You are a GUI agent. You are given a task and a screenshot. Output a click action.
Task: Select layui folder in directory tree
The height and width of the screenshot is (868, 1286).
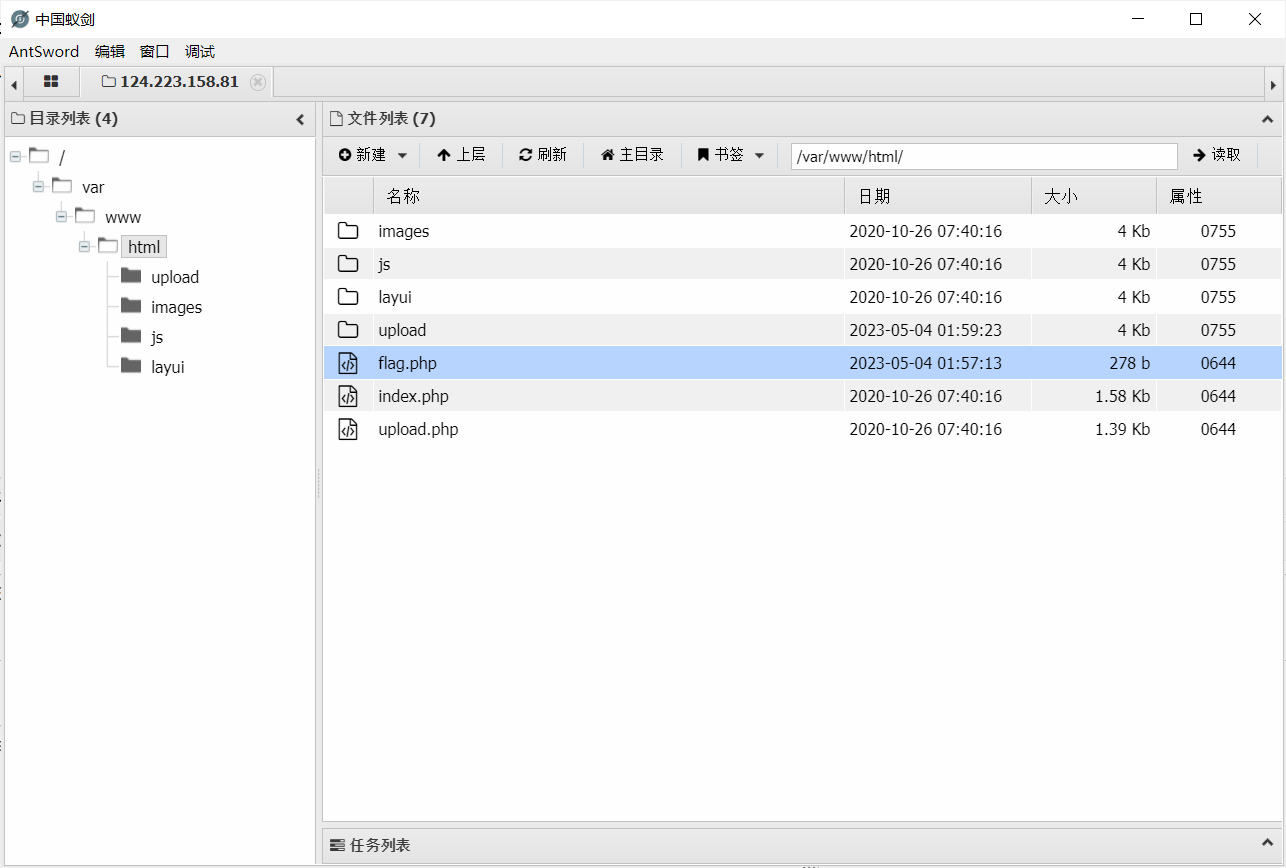click(168, 367)
